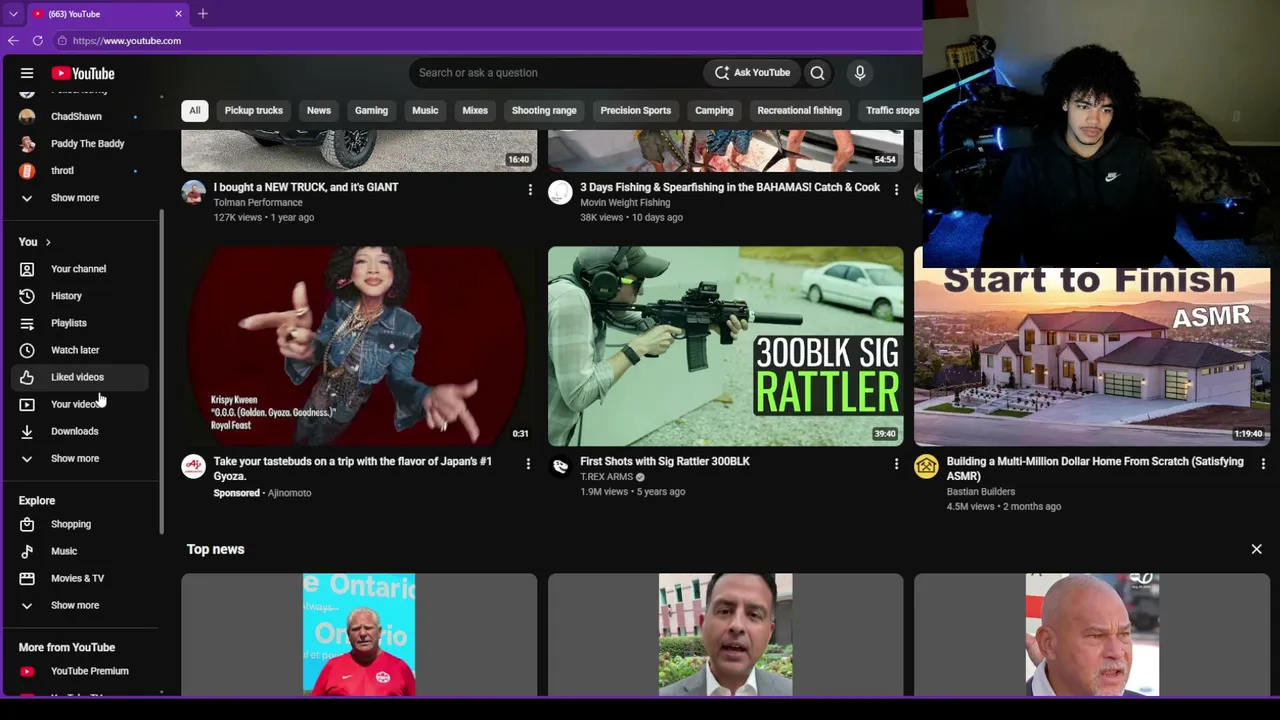
Task: Open 'I bought a NEW TRUCK' video title
Action: coord(306,187)
